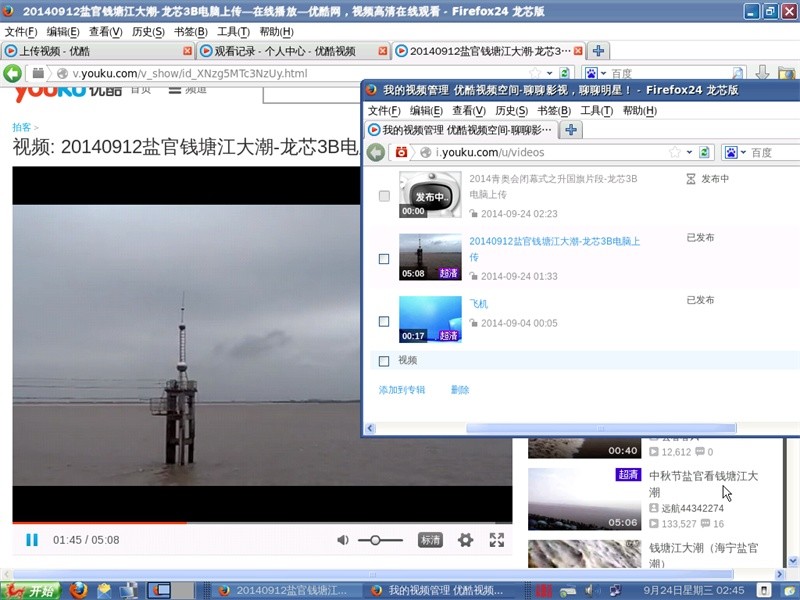Close the 上传视频 tab
The image size is (800, 600).
pos(187,51)
